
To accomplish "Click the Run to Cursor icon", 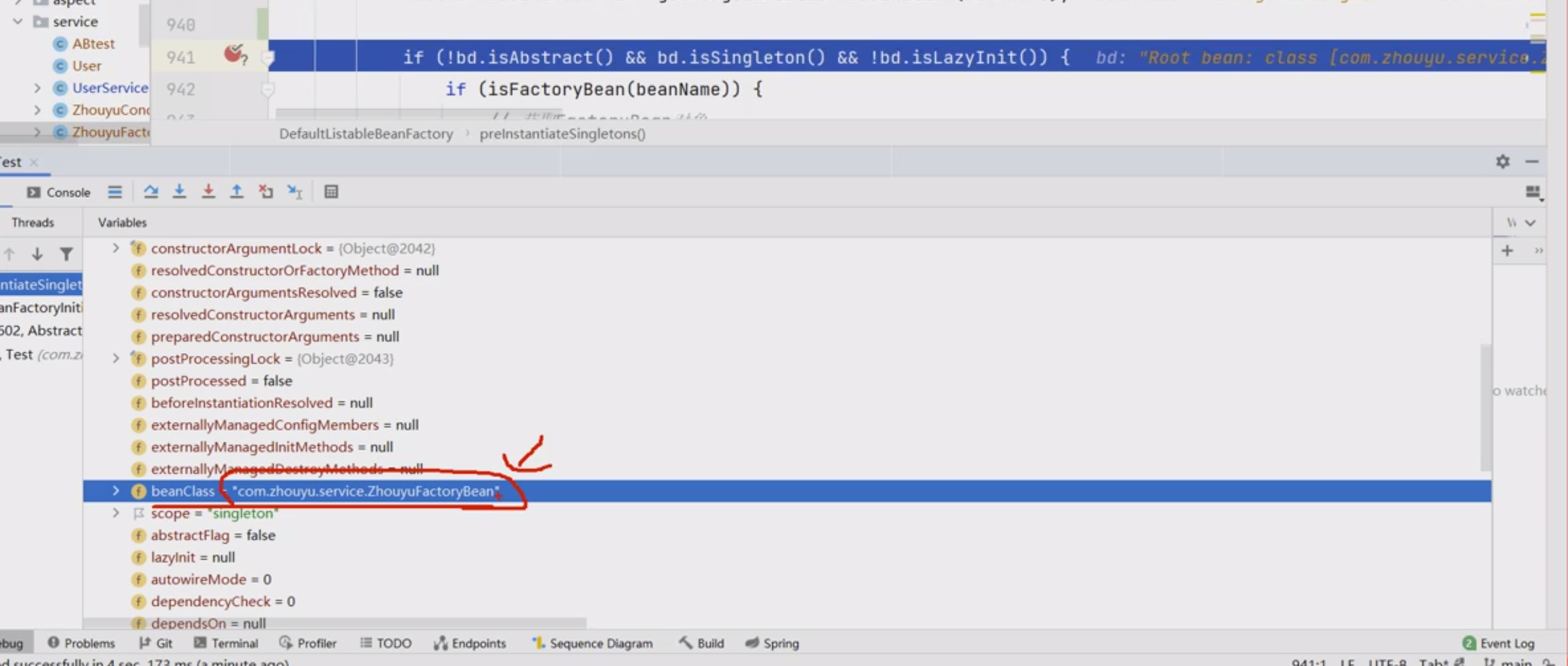I will [295, 192].
